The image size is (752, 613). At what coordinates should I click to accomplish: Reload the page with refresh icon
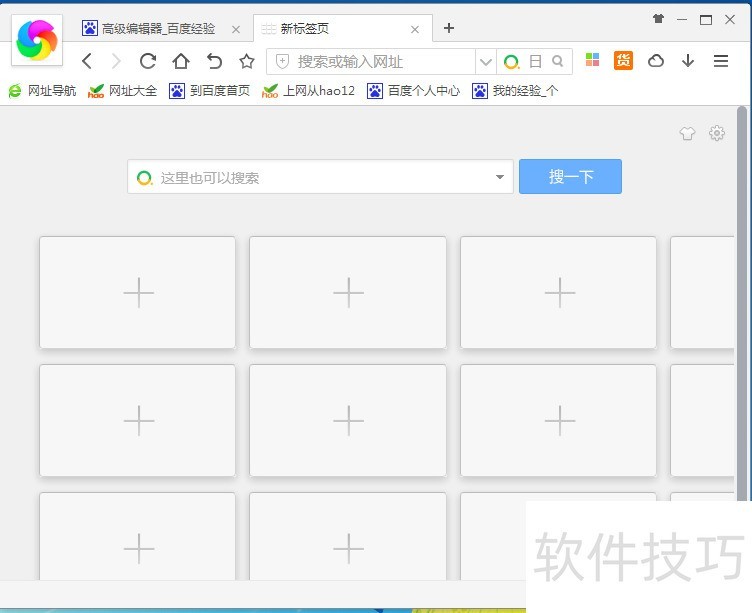point(148,61)
